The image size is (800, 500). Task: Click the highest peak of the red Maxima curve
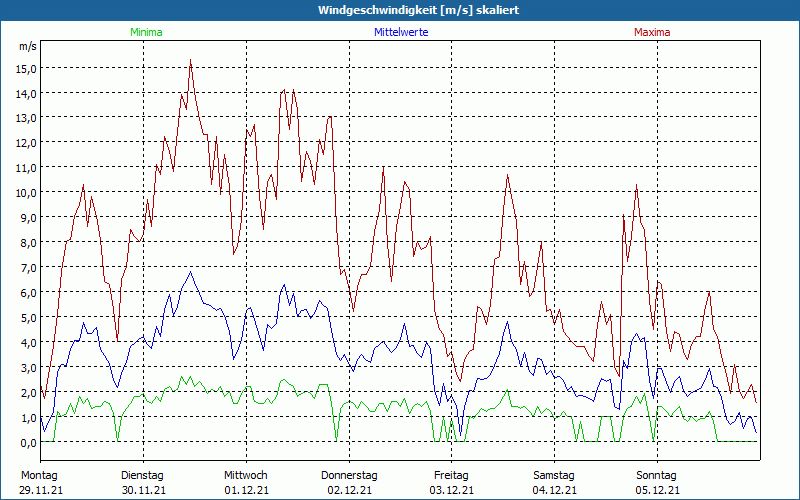190,60
